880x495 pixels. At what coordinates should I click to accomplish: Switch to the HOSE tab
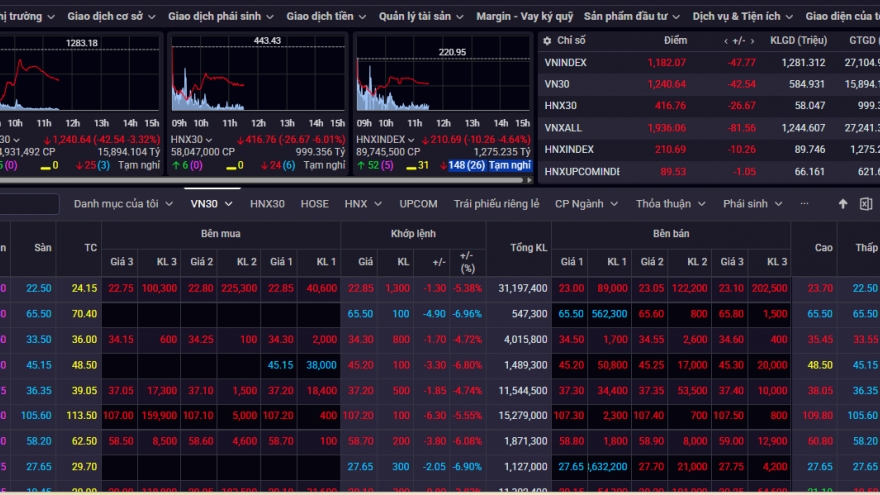click(314, 204)
